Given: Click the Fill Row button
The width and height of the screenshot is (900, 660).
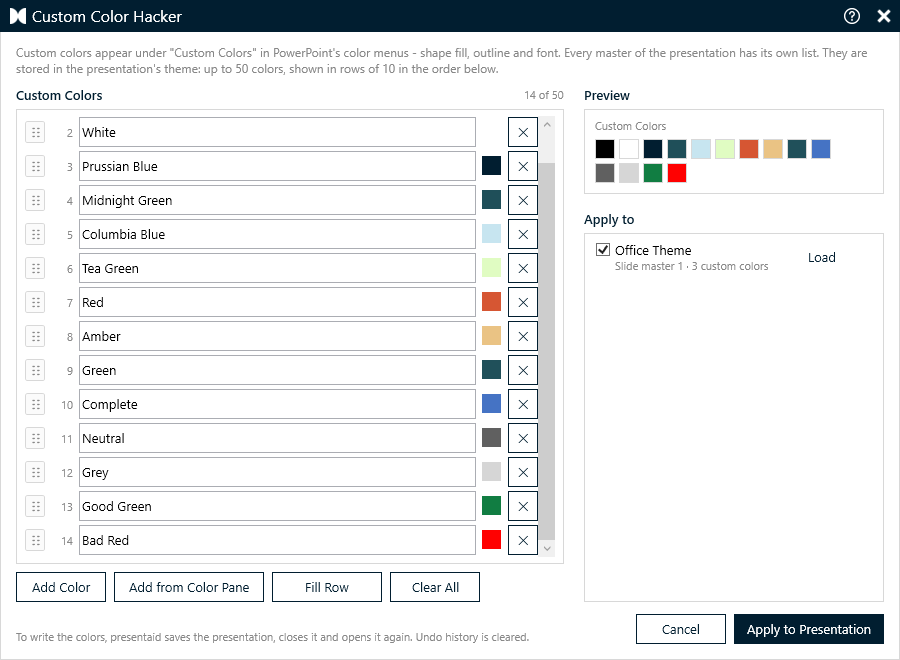Looking at the screenshot, I should [x=327, y=587].
